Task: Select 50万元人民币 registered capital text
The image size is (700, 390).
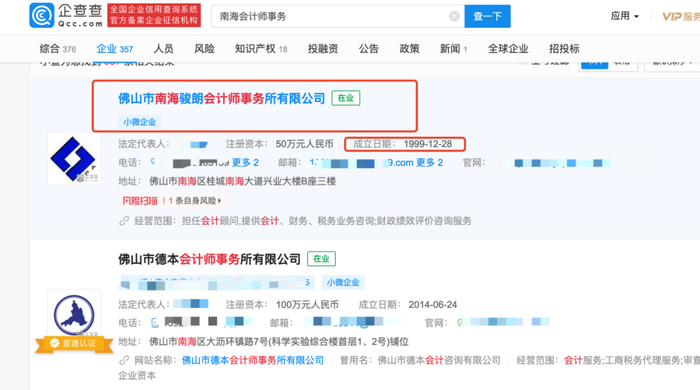Action: [304, 144]
